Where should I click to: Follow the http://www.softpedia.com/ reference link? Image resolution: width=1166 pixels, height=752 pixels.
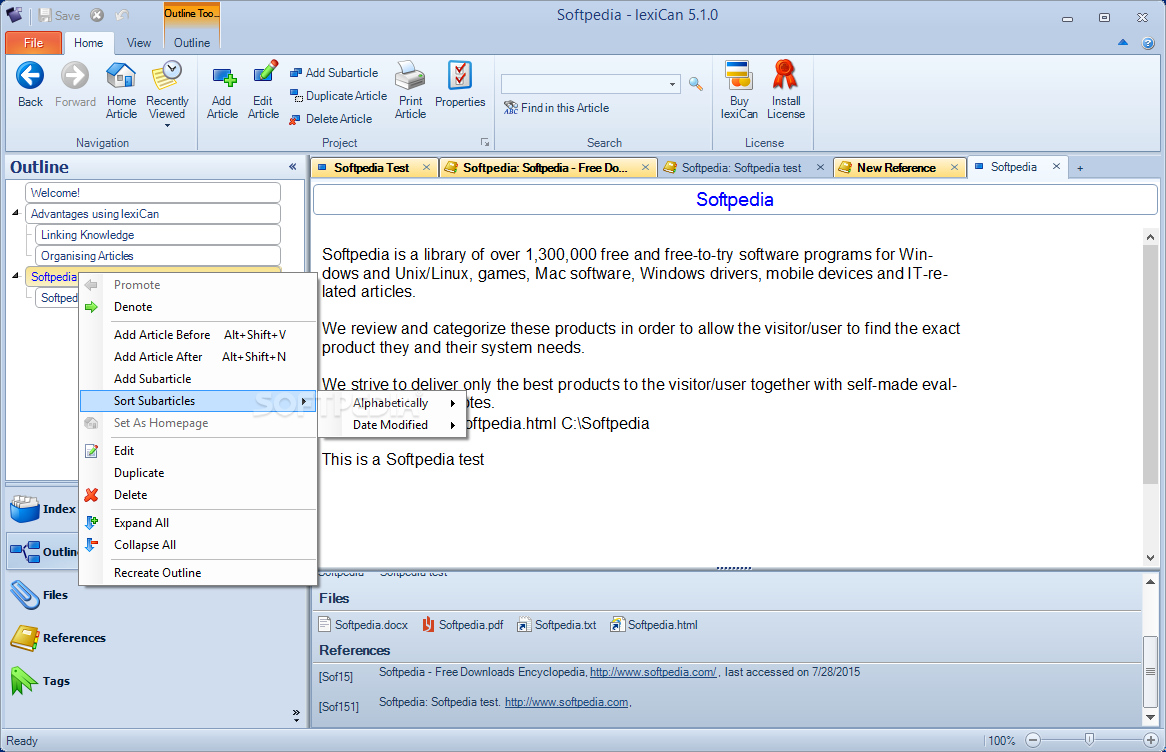pyautogui.click(x=653, y=672)
